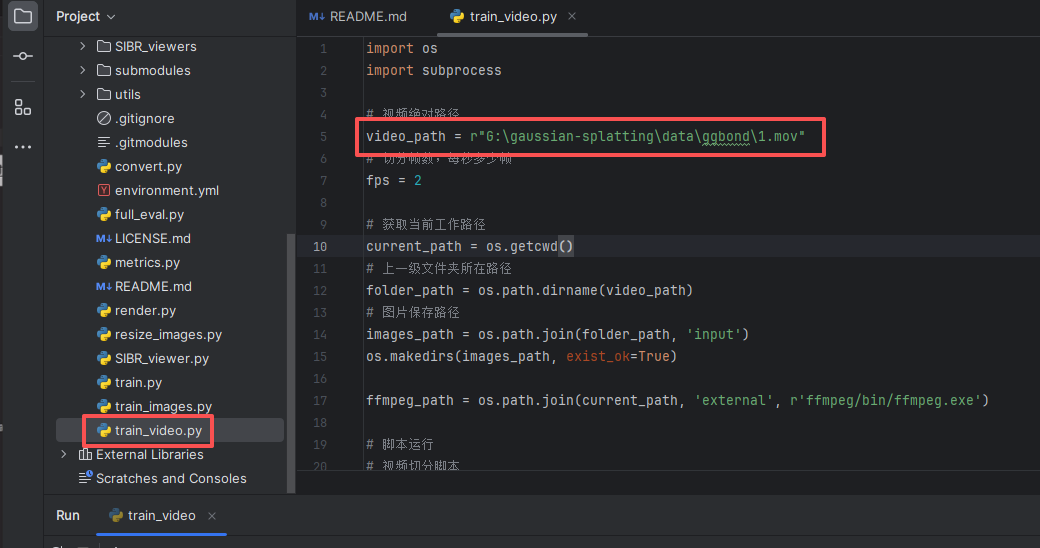Screen dimensions: 1040x548
Task: Open the Structure tool window icon
Action: 22,107
